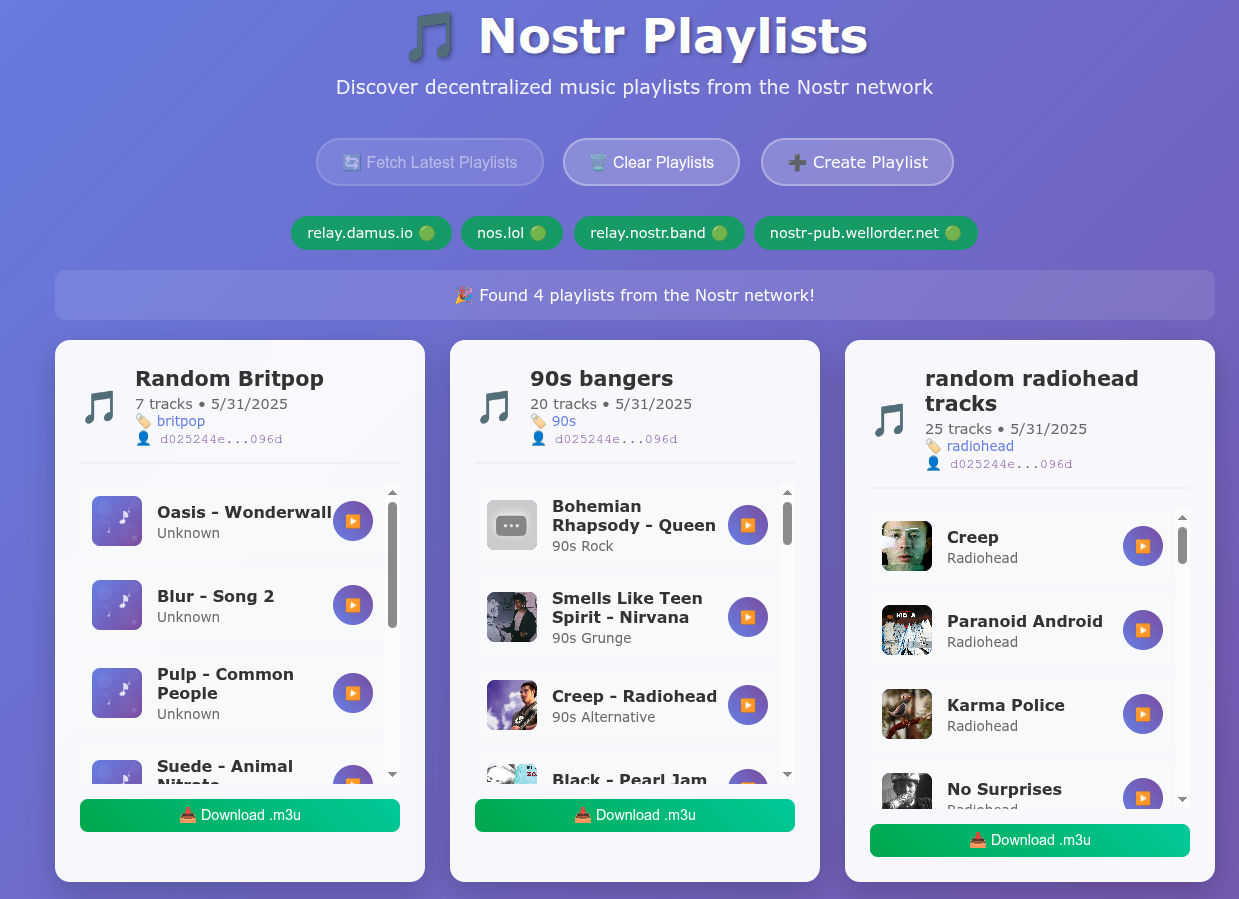This screenshot has width=1239, height=899.
Task: Play Bohemian Rhapsody - Queen track
Action: [x=748, y=525]
